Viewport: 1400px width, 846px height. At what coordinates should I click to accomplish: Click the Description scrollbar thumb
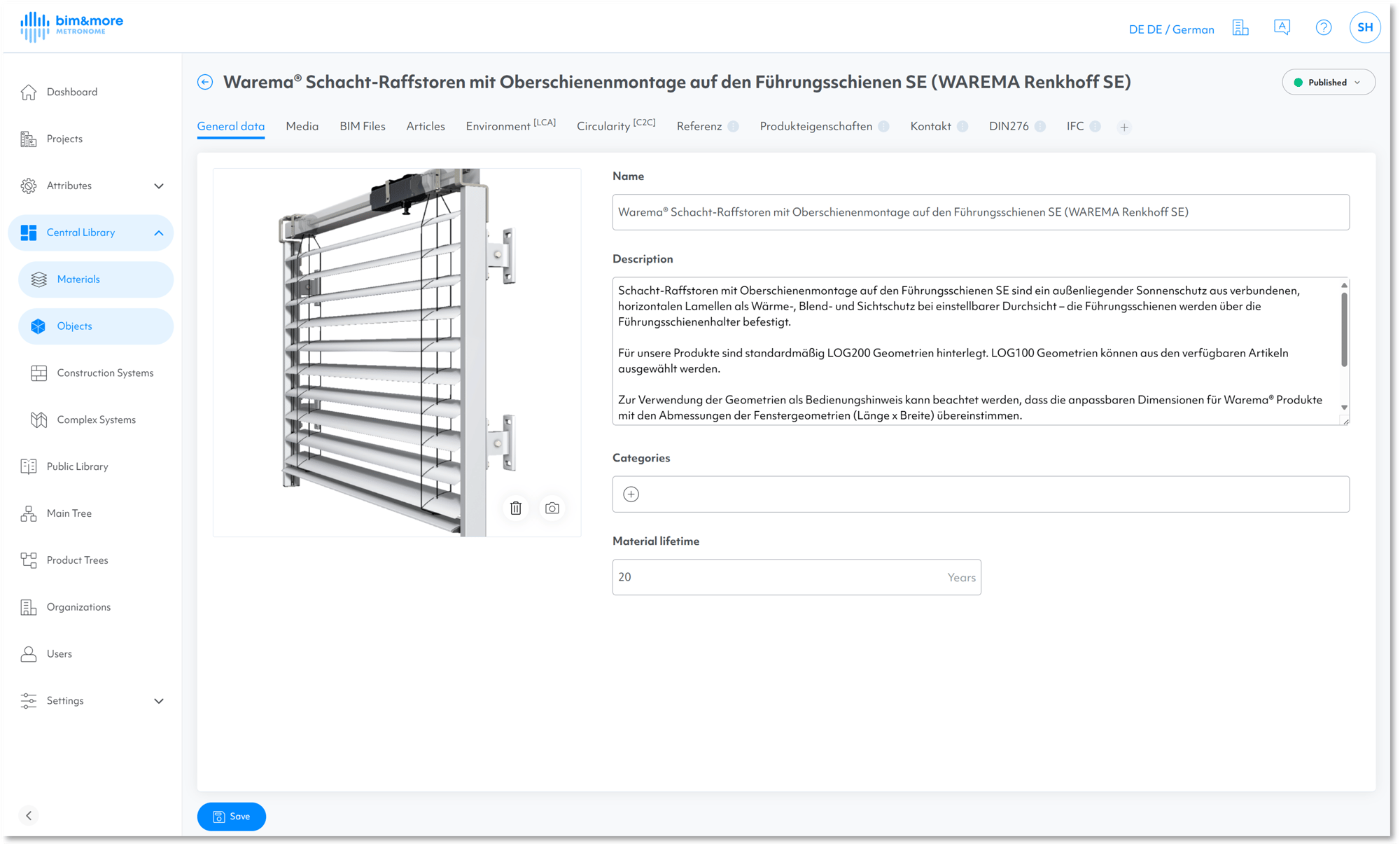[1344, 329]
